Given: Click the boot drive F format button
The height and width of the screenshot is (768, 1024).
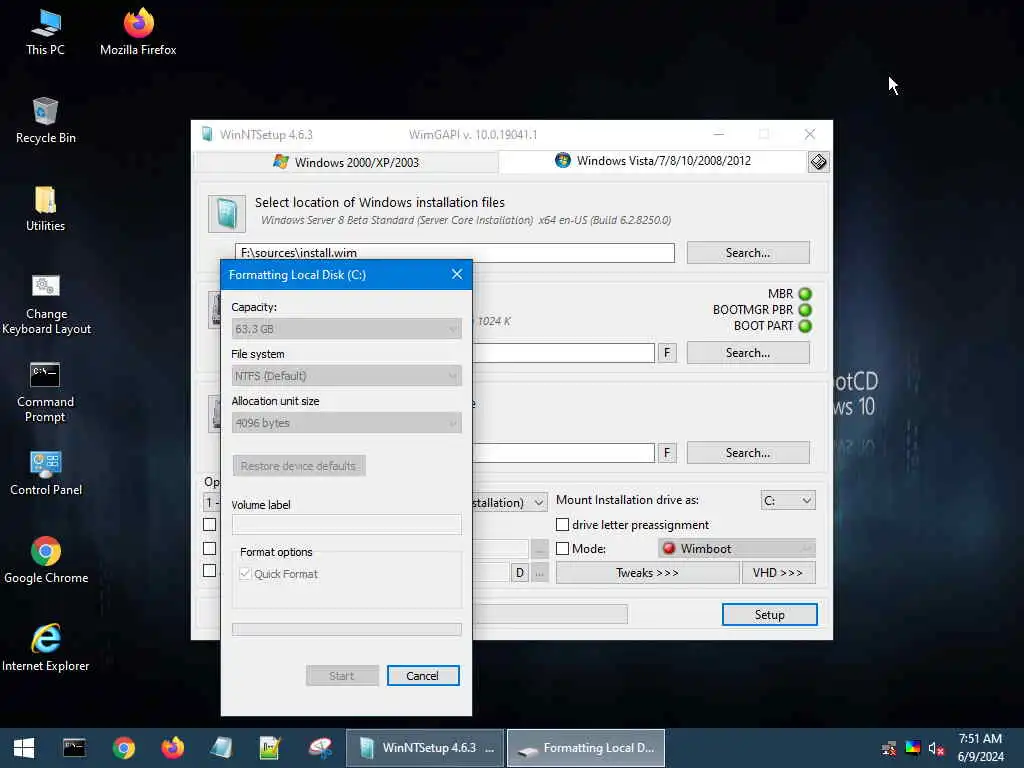Looking at the screenshot, I should coord(667,353).
